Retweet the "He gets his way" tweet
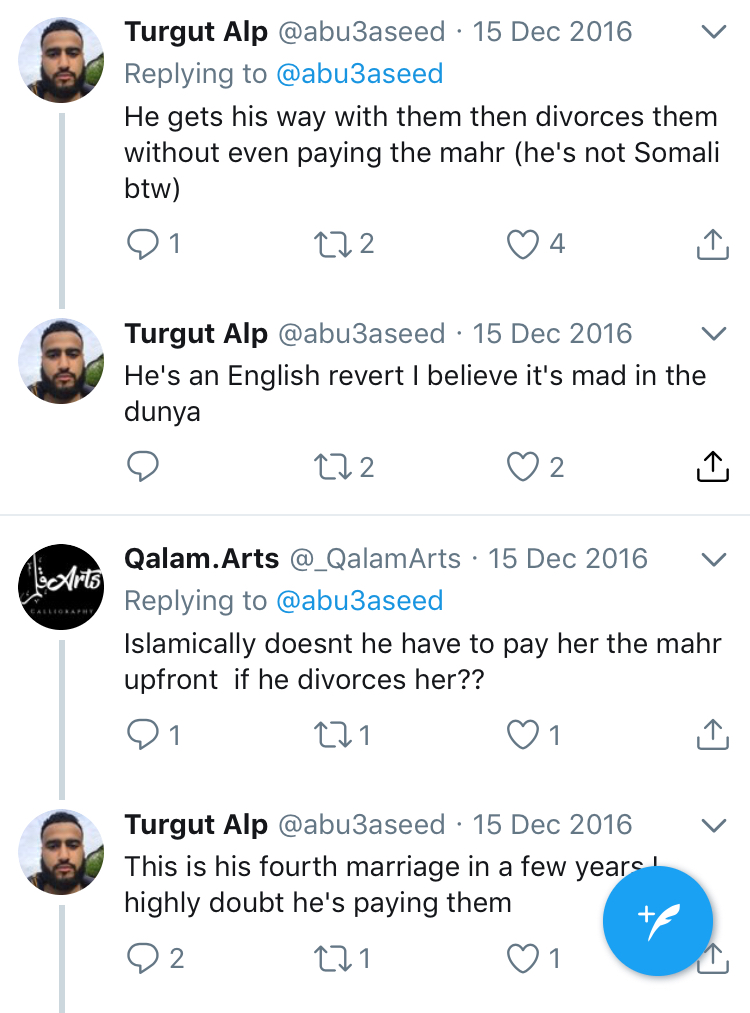Viewport: 750px width, 1013px height. point(333,243)
